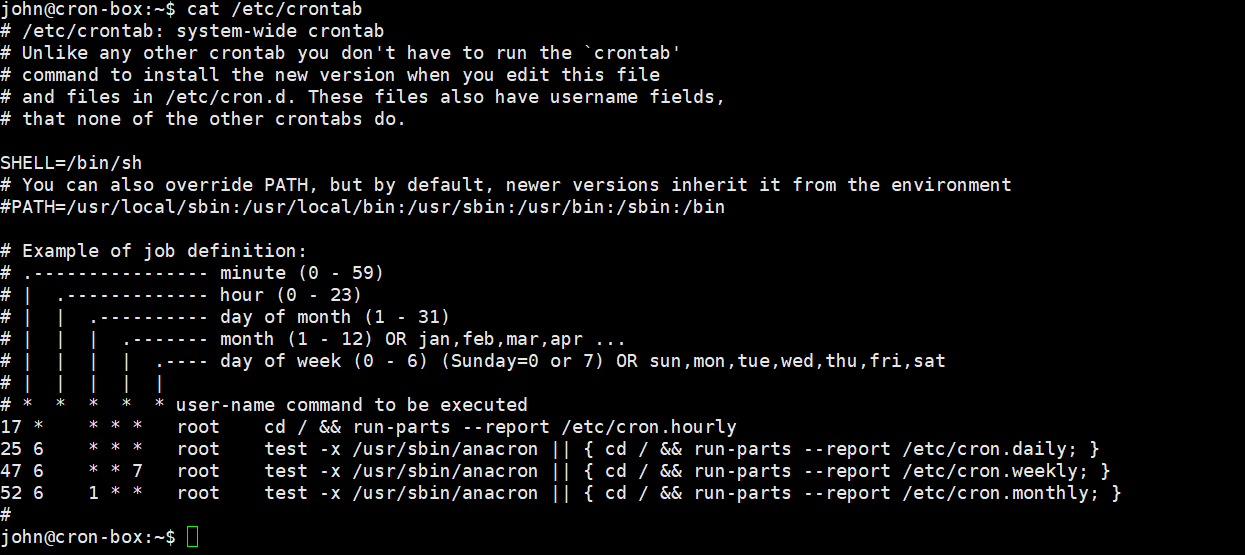Click 'Example of job definition:' comment

(x=165, y=251)
